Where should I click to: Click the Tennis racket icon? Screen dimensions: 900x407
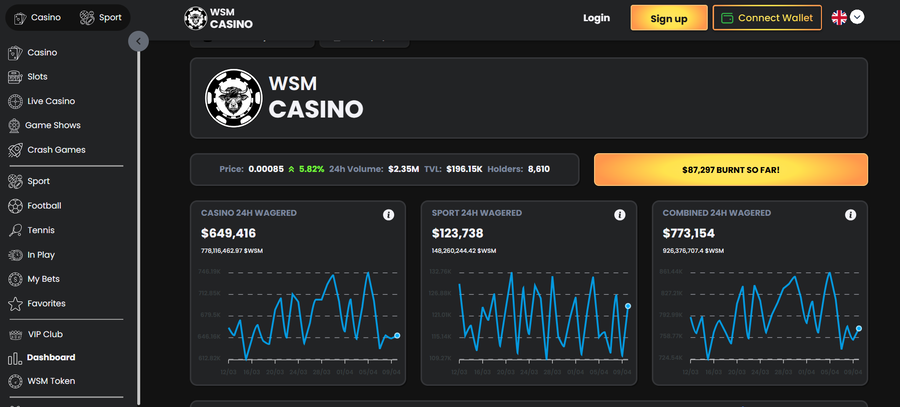point(15,231)
